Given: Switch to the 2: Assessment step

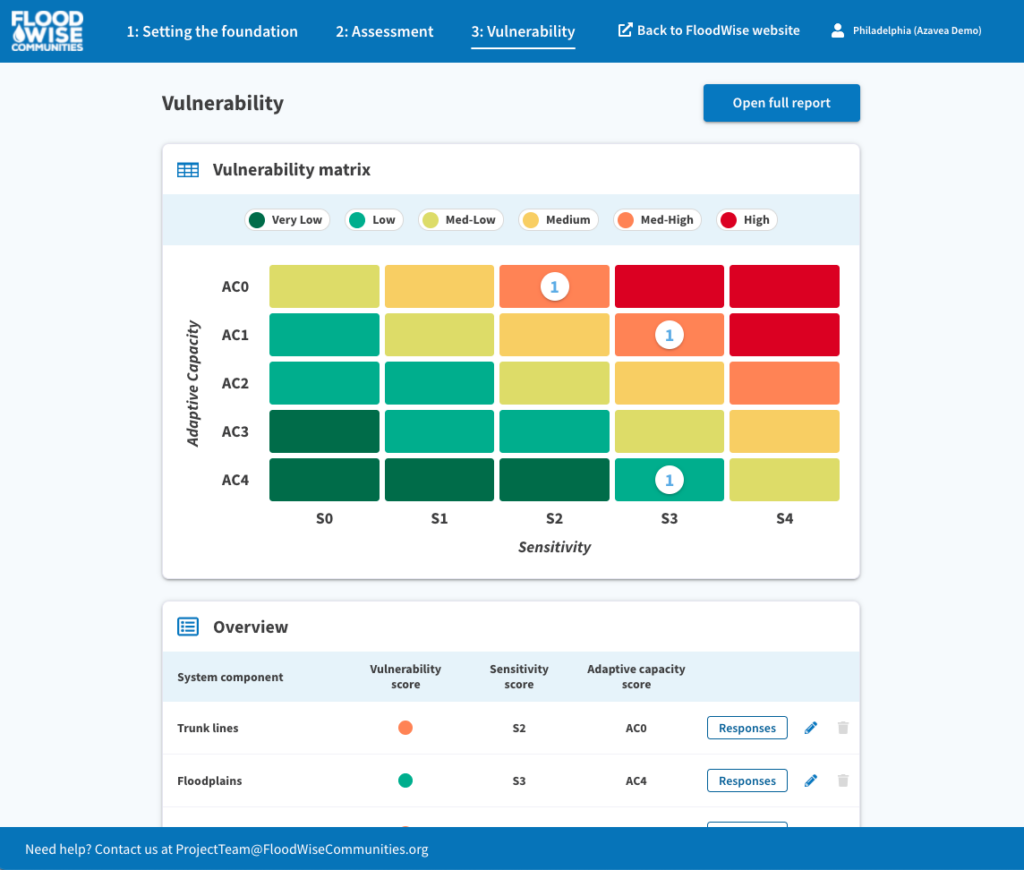Looking at the screenshot, I should 385,31.
